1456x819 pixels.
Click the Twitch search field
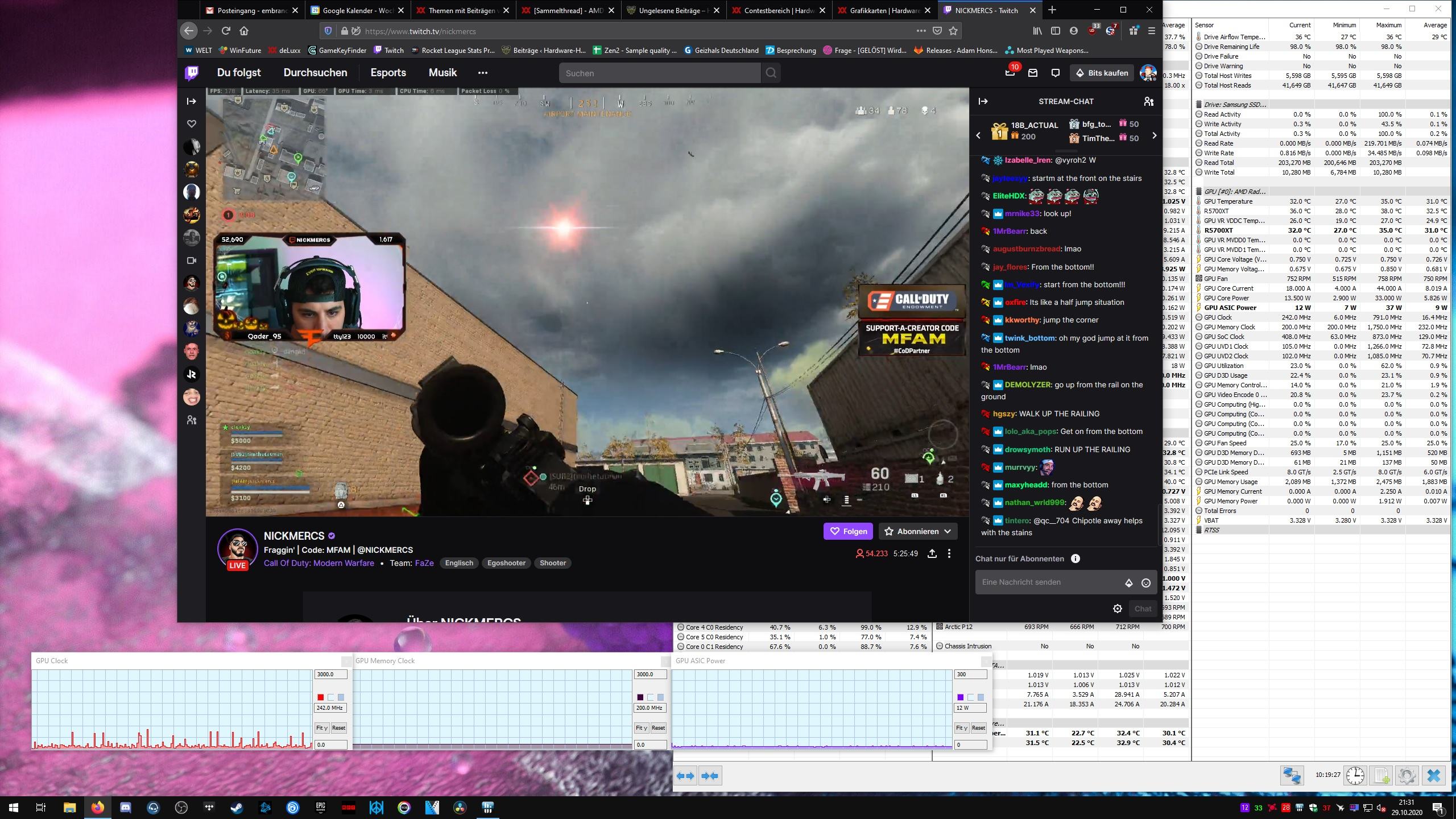pos(660,73)
